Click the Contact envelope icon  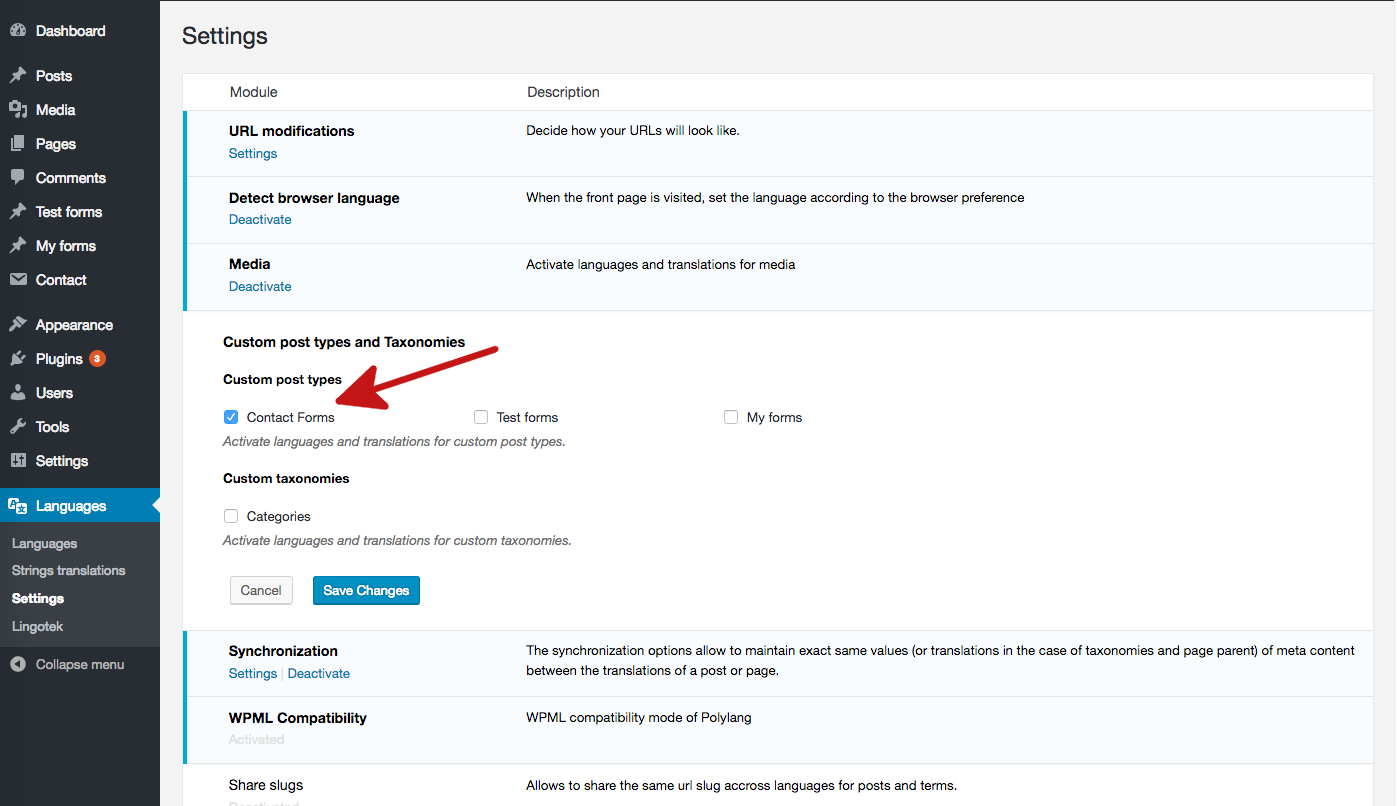coord(18,280)
